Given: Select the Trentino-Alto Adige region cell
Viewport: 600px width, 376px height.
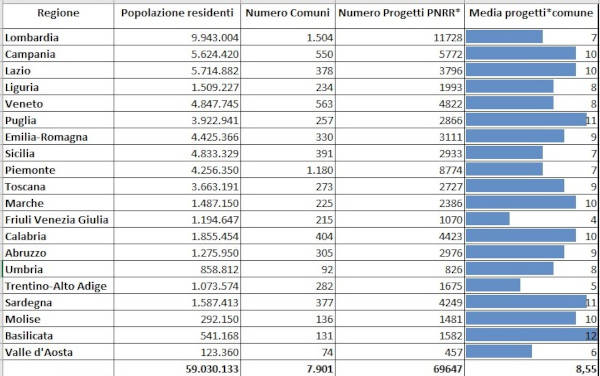Looking at the screenshot, I should tap(58, 286).
